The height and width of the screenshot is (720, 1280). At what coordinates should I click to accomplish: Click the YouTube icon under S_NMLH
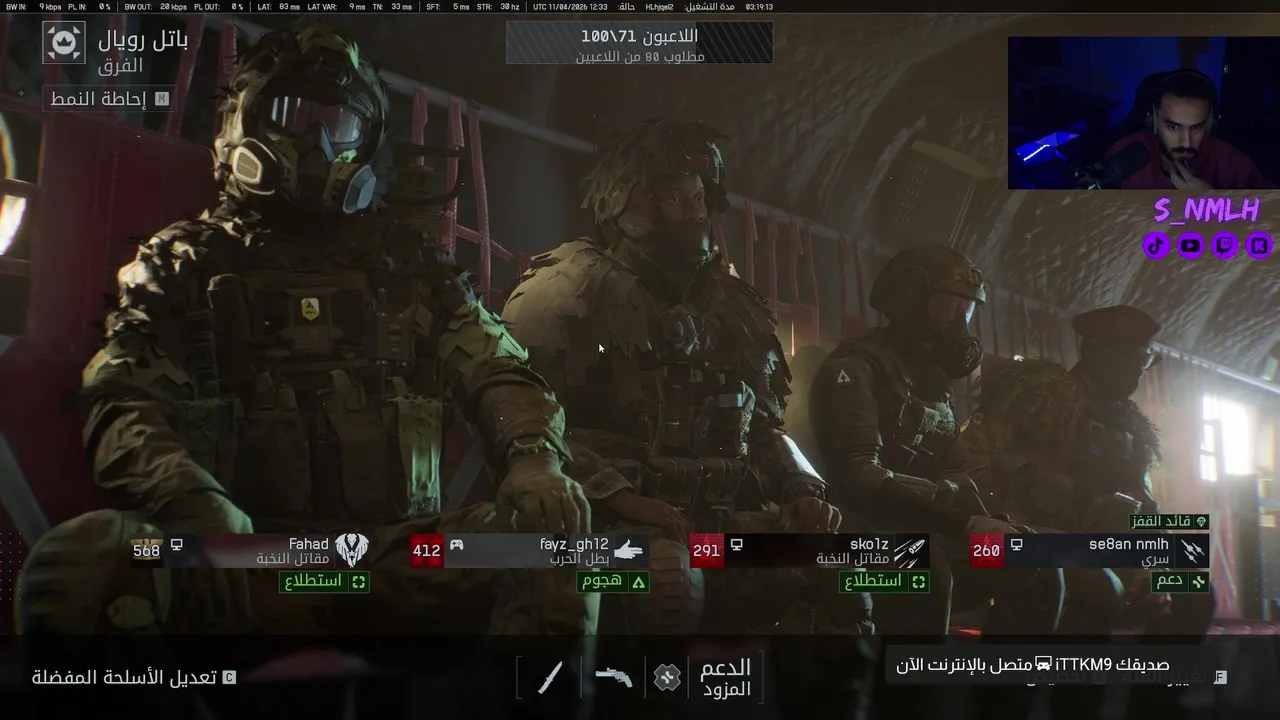coord(1190,244)
